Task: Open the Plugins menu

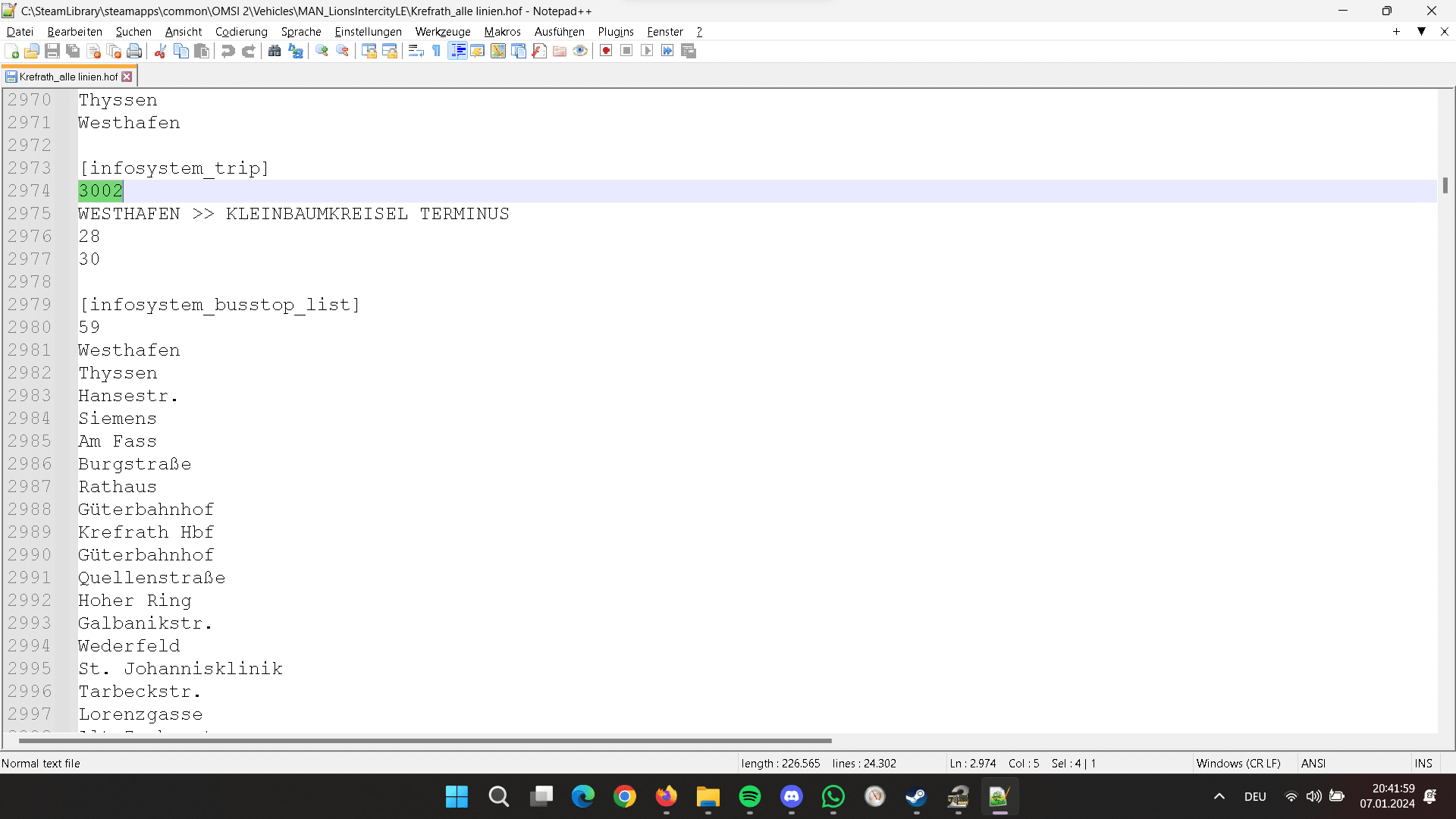Action: tap(615, 31)
